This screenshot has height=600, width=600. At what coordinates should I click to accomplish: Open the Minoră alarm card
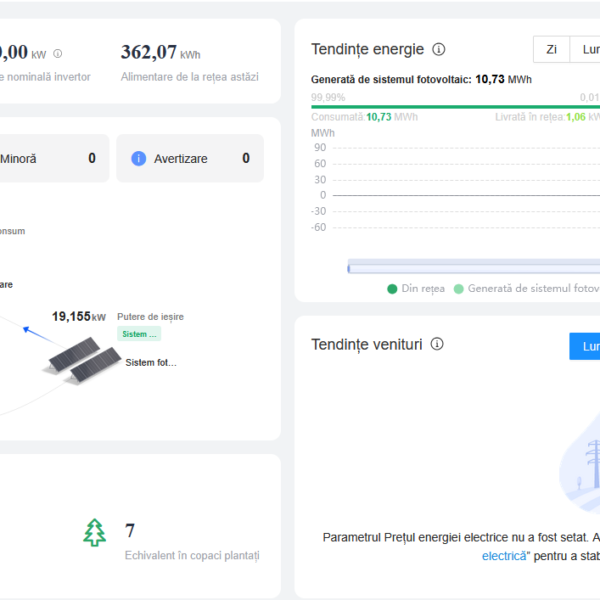coord(50,158)
